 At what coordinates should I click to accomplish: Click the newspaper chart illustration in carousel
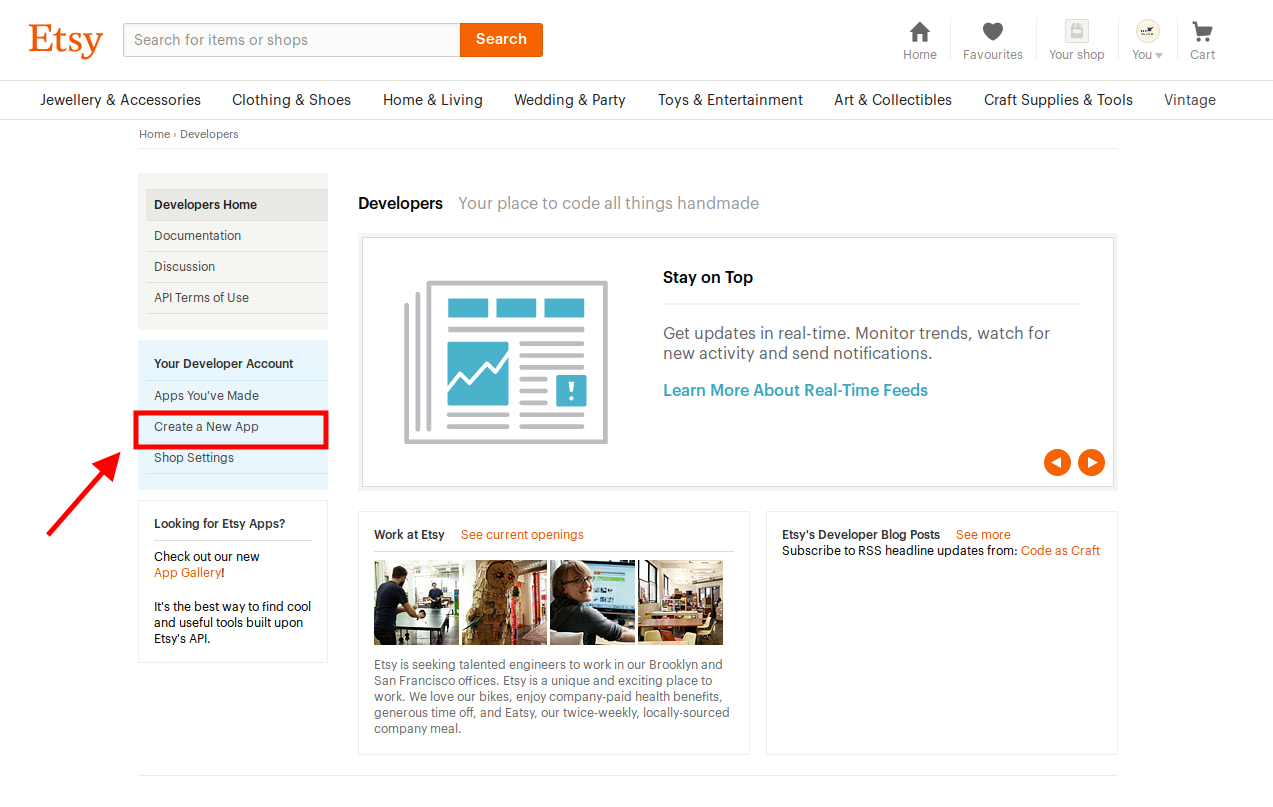(505, 362)
